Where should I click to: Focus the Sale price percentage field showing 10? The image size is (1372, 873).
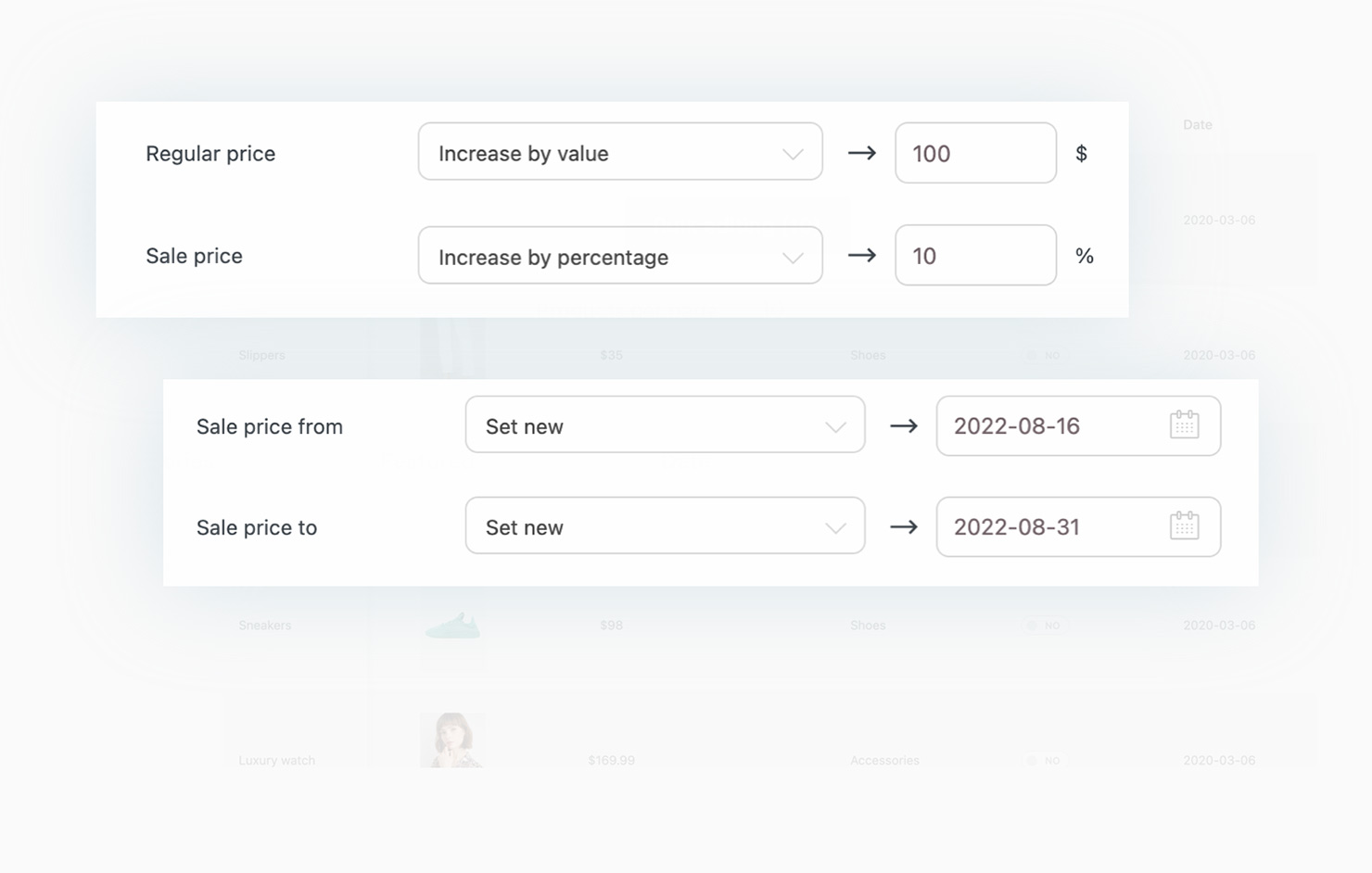[x=974, y=256]
